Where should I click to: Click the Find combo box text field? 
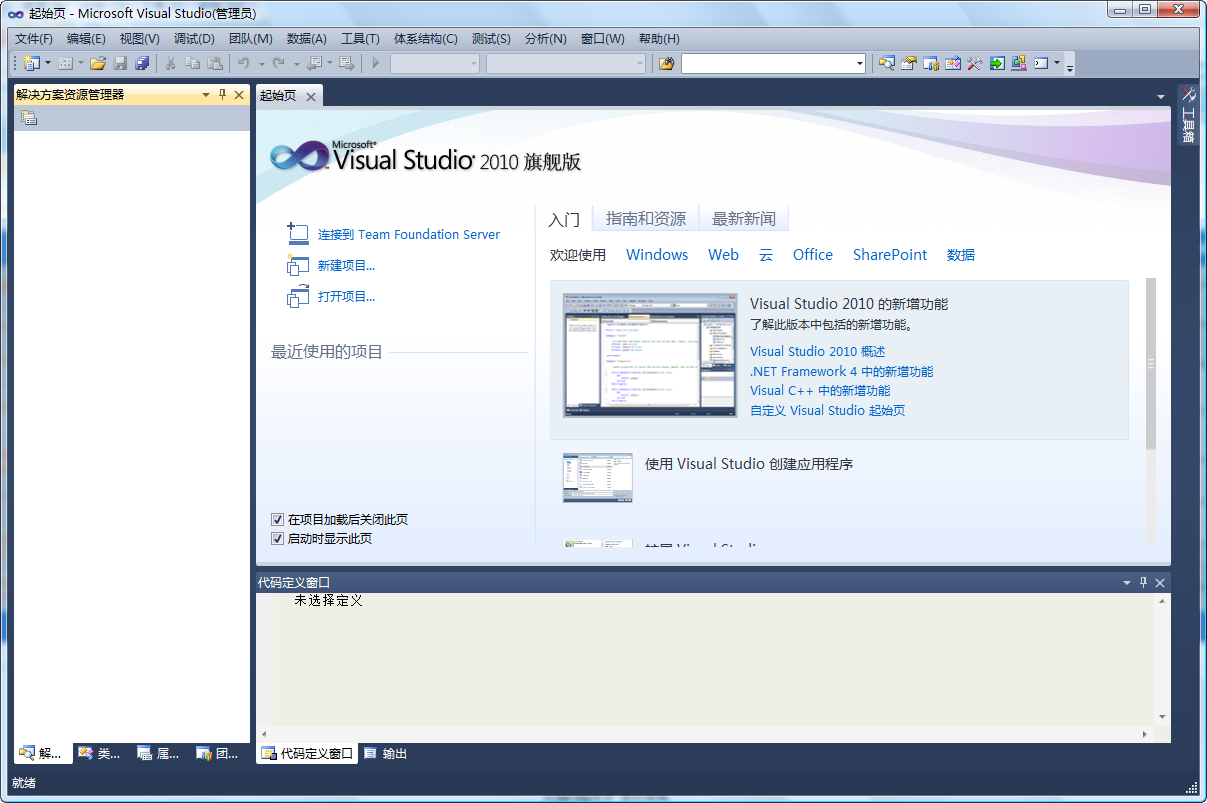[767, 64]
